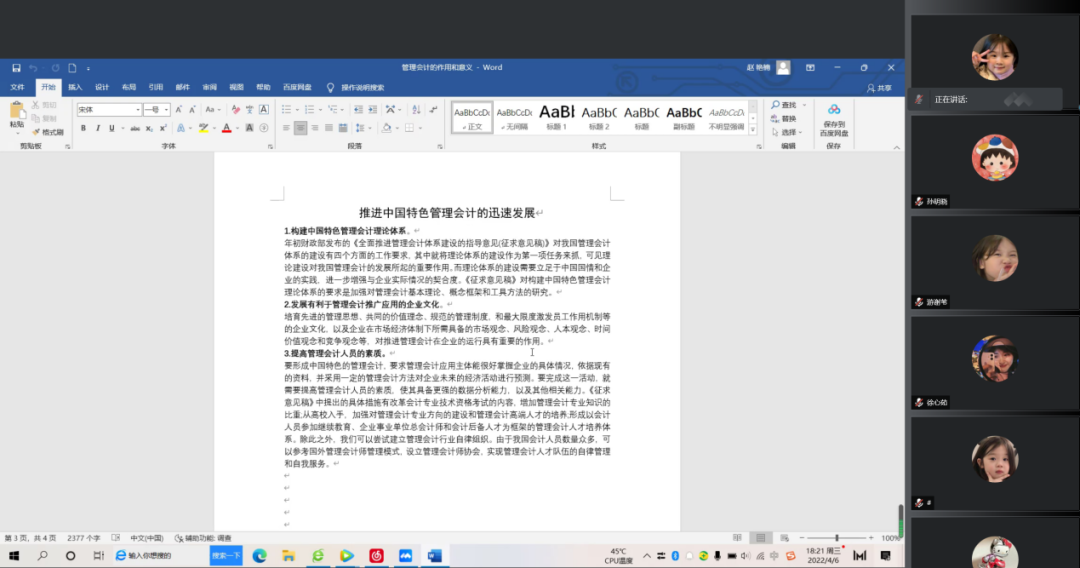Image resolution: width=1080 pixels, height=568 pixels.
Task: Open Microsoft Edge from the taskbar
Action: click(260, 556)
